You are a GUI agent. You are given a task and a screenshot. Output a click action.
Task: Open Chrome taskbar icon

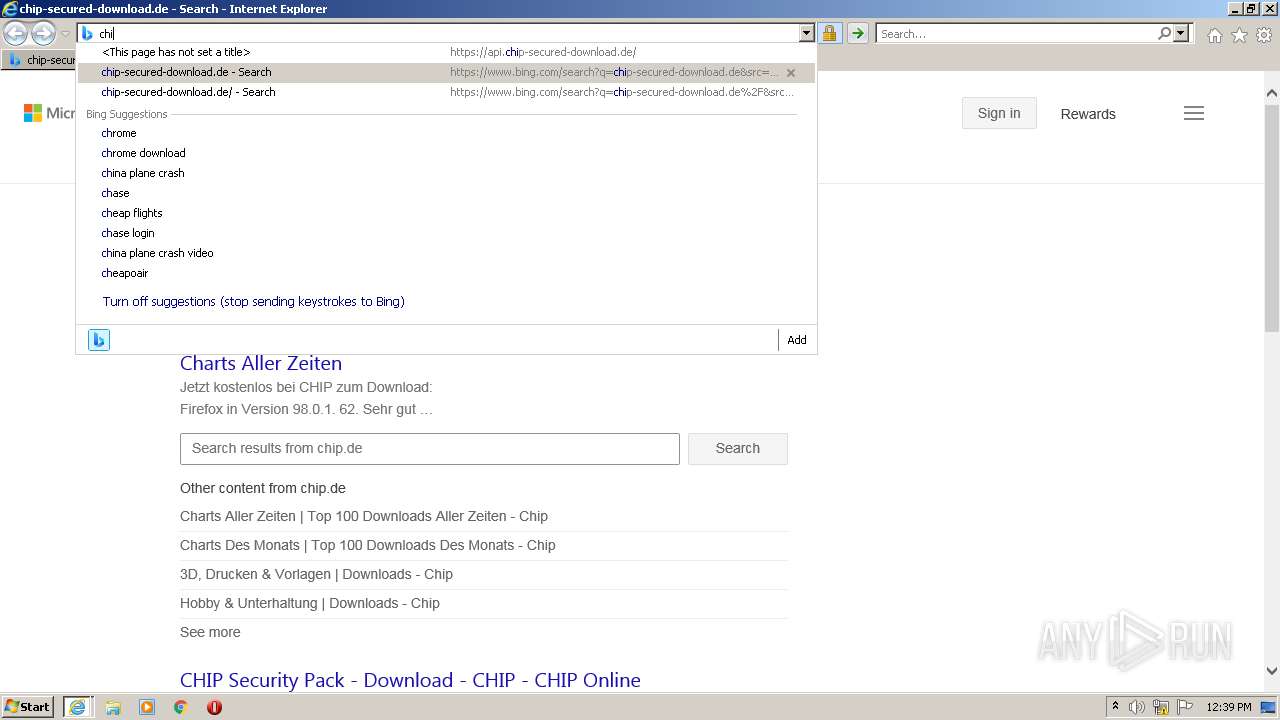181,707
